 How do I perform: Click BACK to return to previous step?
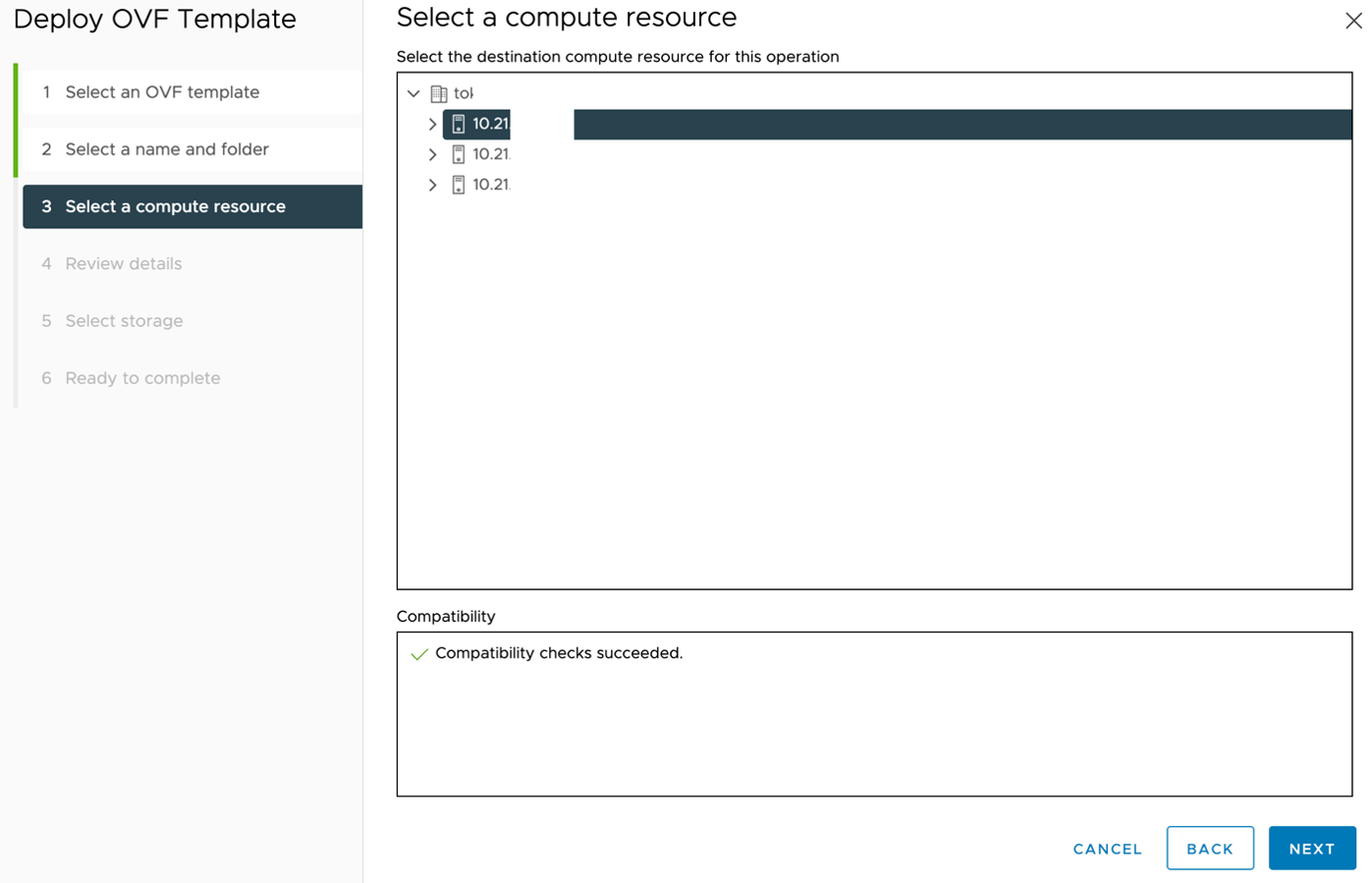point(1209,848)
